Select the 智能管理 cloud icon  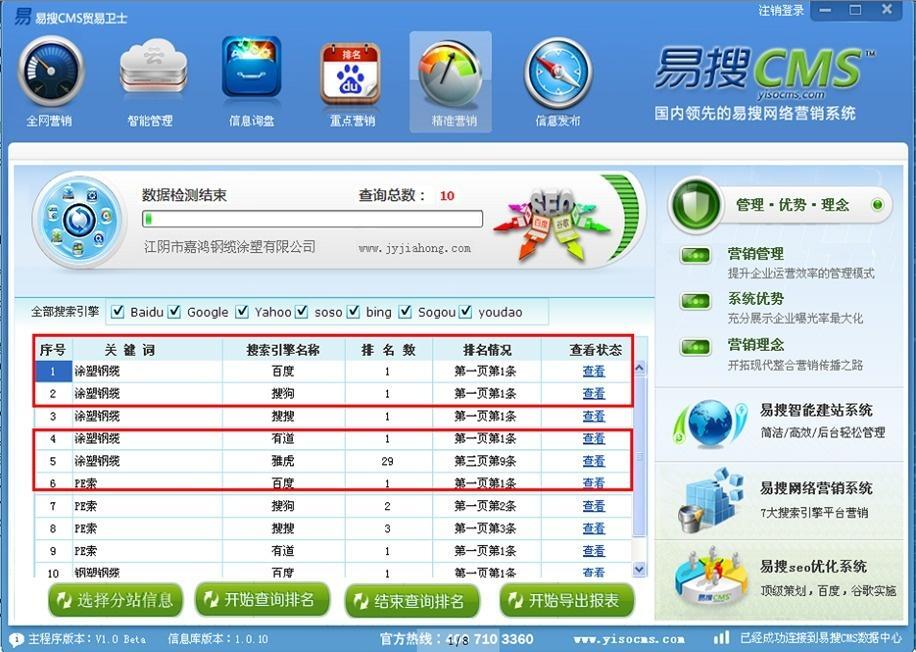[x=151, y=70]
